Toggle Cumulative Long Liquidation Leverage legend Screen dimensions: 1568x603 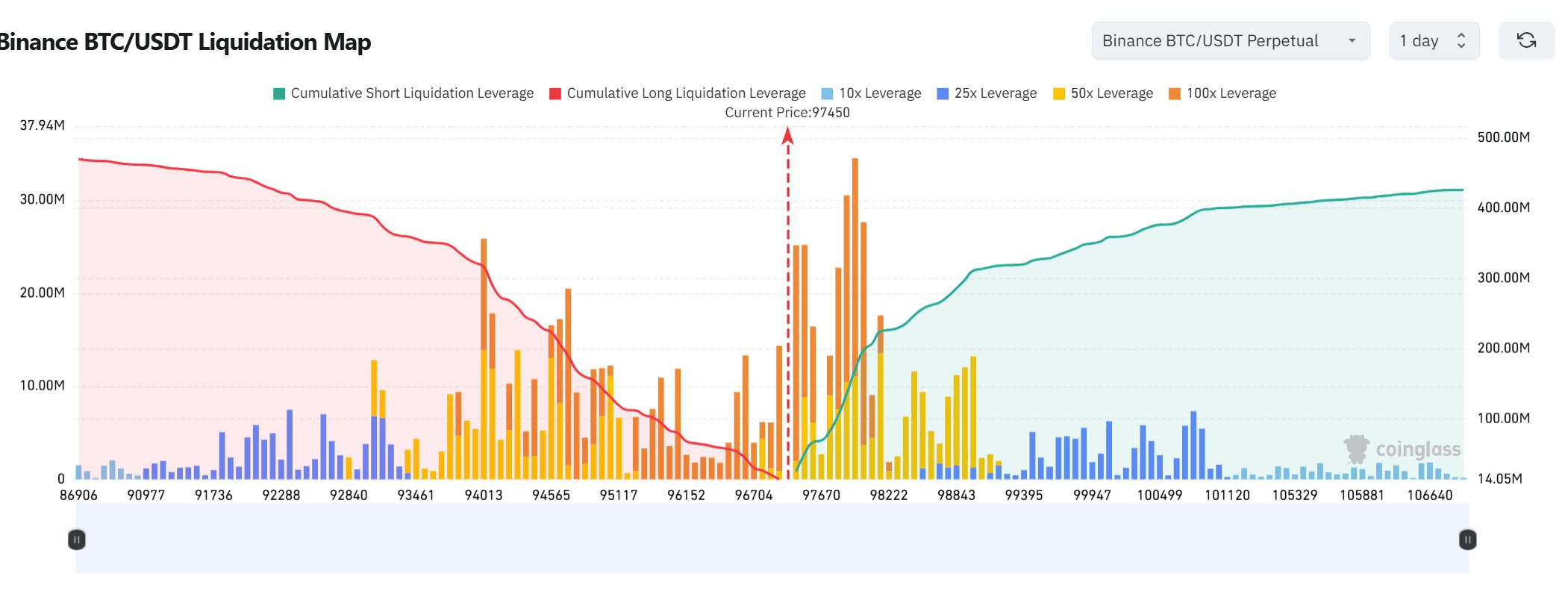coord(678,93)
